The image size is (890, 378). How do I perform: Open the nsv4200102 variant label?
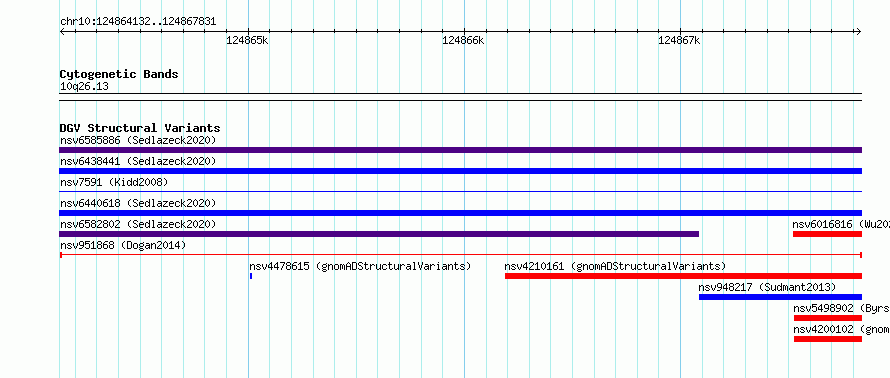(x=841, y=329)
